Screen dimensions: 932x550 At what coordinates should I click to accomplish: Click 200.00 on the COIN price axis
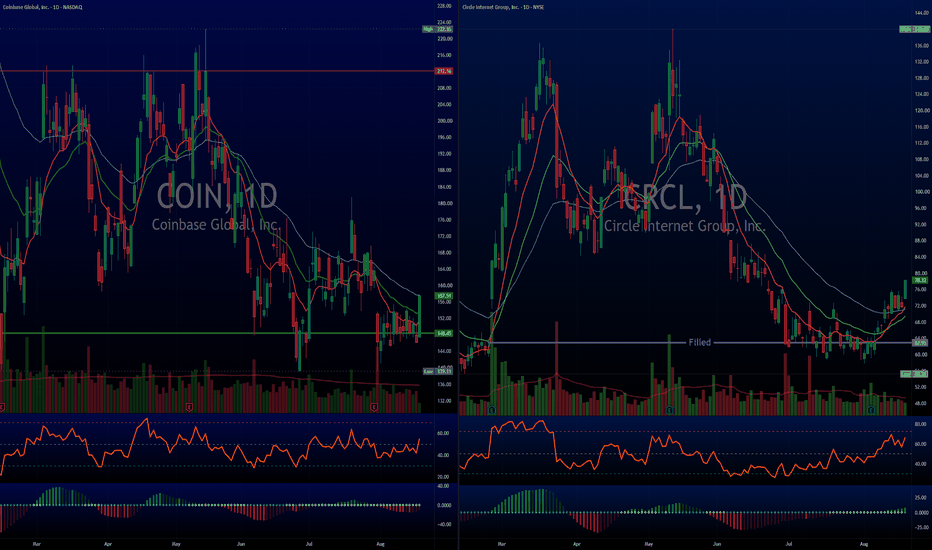(445, 121)
